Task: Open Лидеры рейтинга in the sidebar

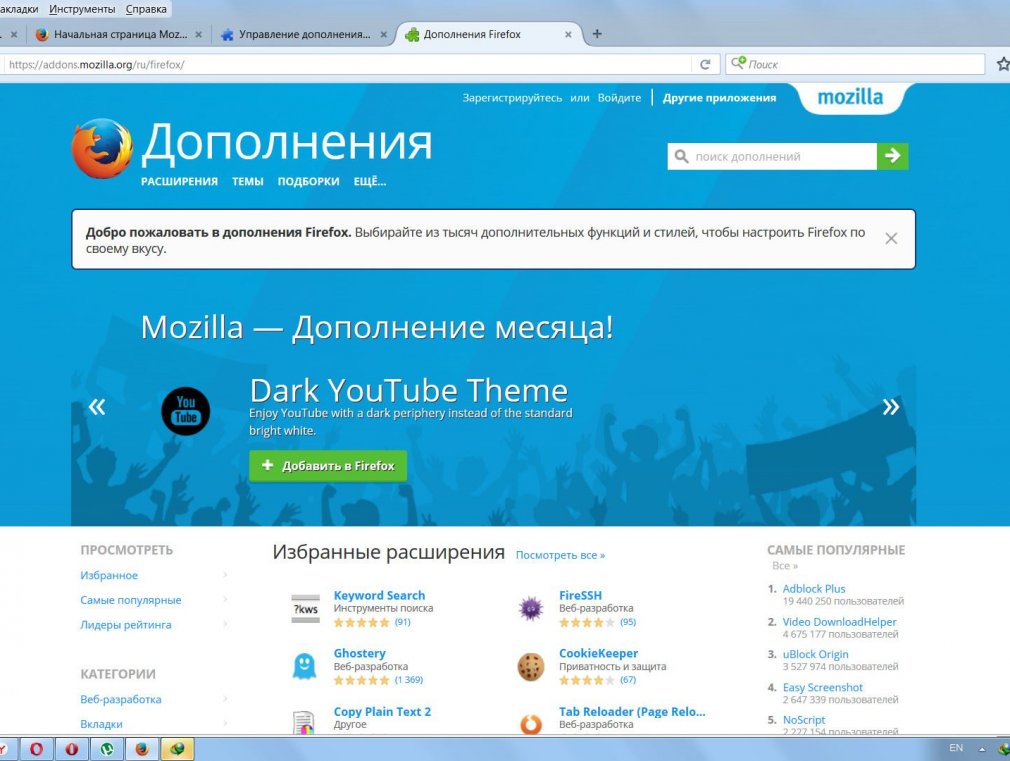Action: 126,624
